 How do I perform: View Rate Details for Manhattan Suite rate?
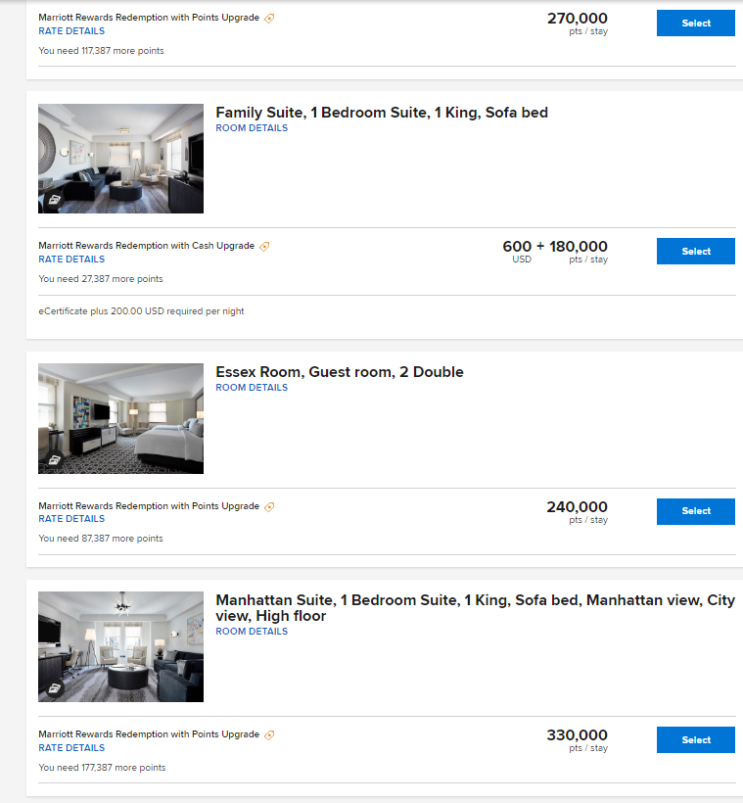[x=72, y=748]
